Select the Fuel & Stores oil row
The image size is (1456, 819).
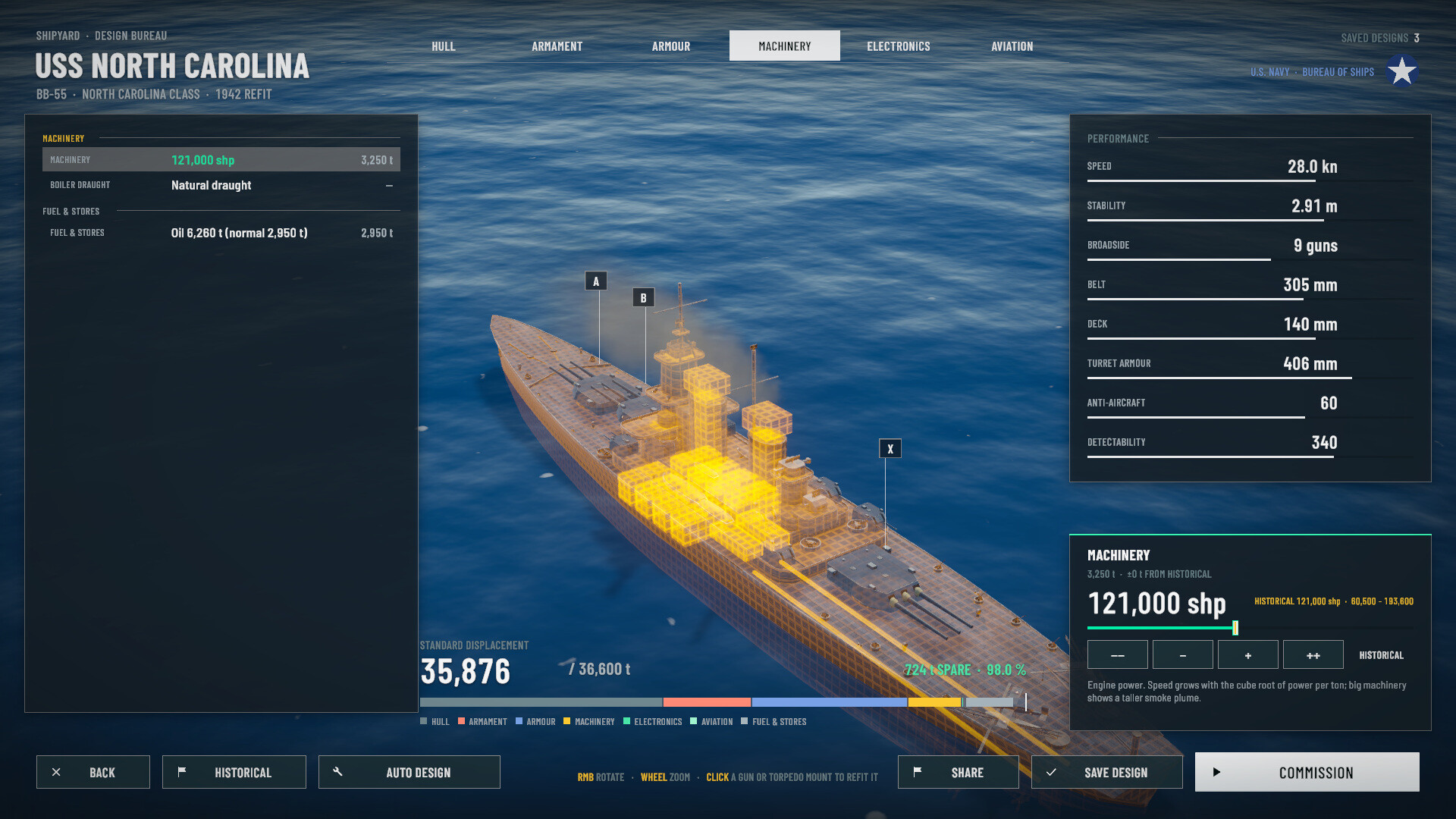click(x=221, y=233)
